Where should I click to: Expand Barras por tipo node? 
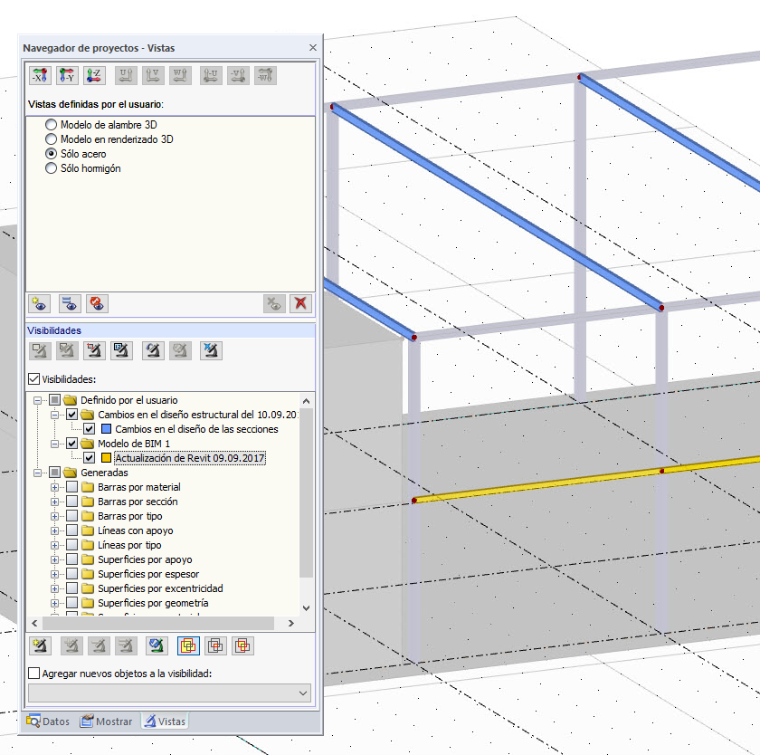point(55,517)
